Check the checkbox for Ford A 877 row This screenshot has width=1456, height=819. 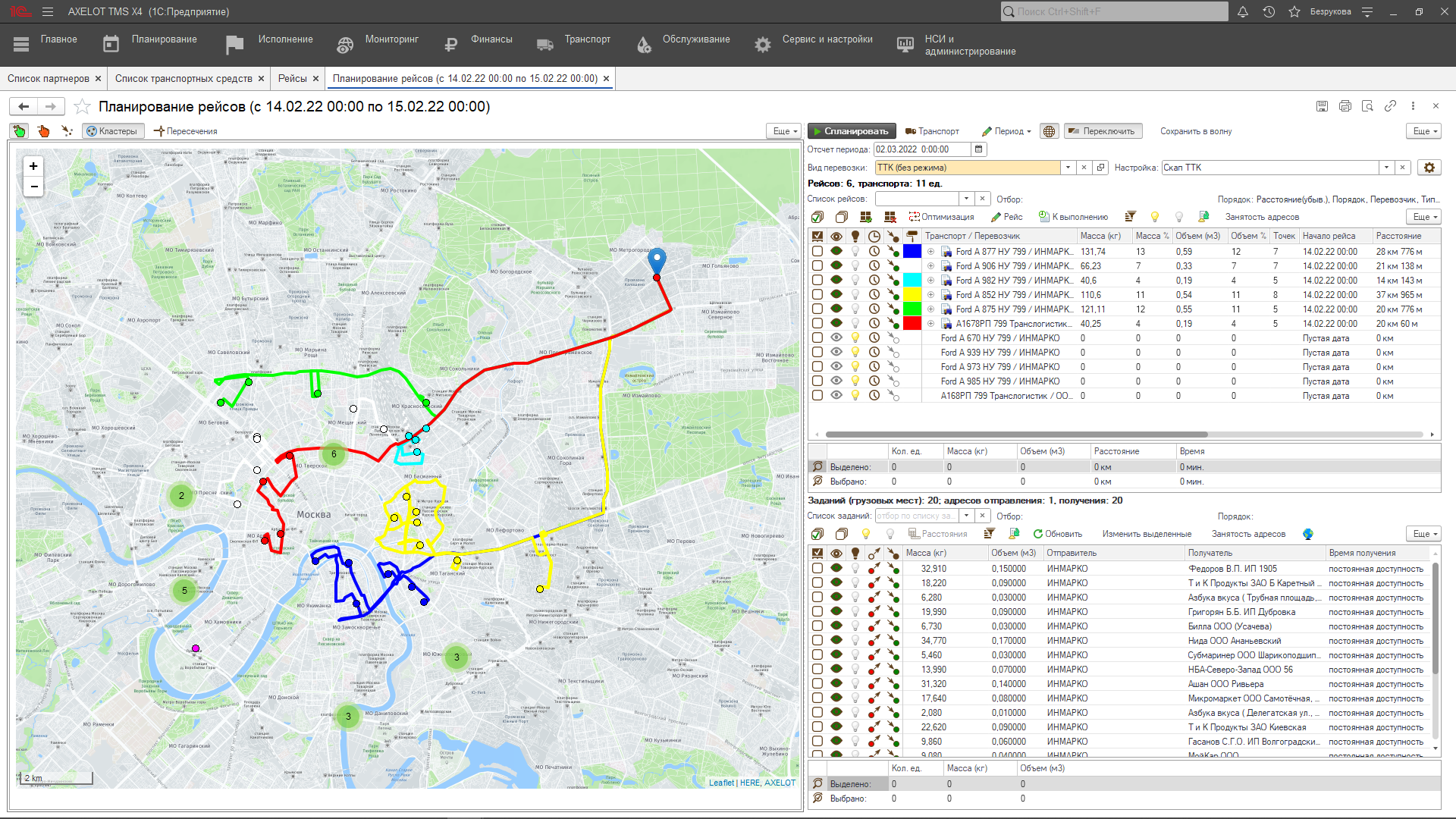pos(817,252)
